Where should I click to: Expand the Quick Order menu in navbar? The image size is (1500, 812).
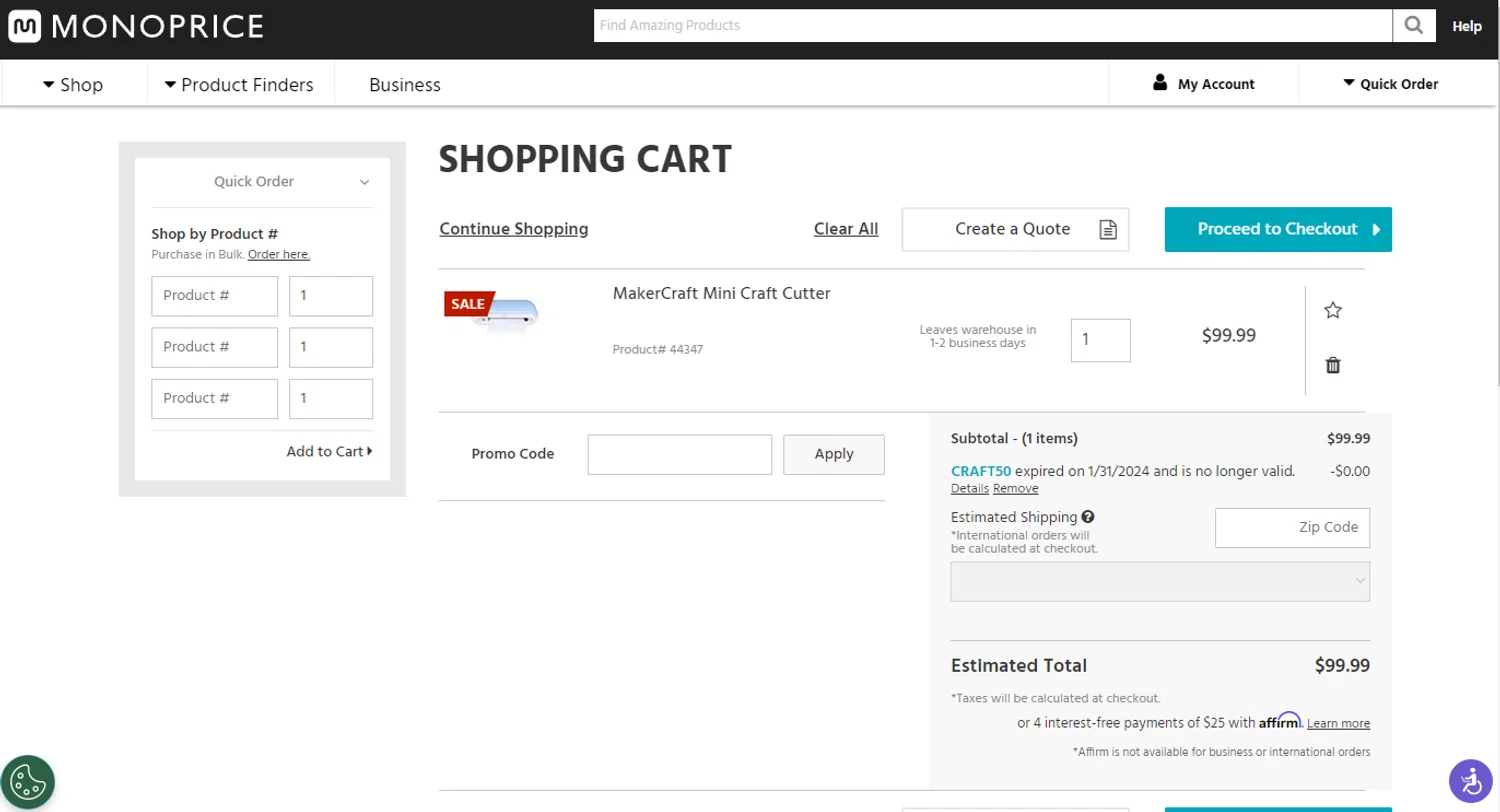(x=1390, y=84)
